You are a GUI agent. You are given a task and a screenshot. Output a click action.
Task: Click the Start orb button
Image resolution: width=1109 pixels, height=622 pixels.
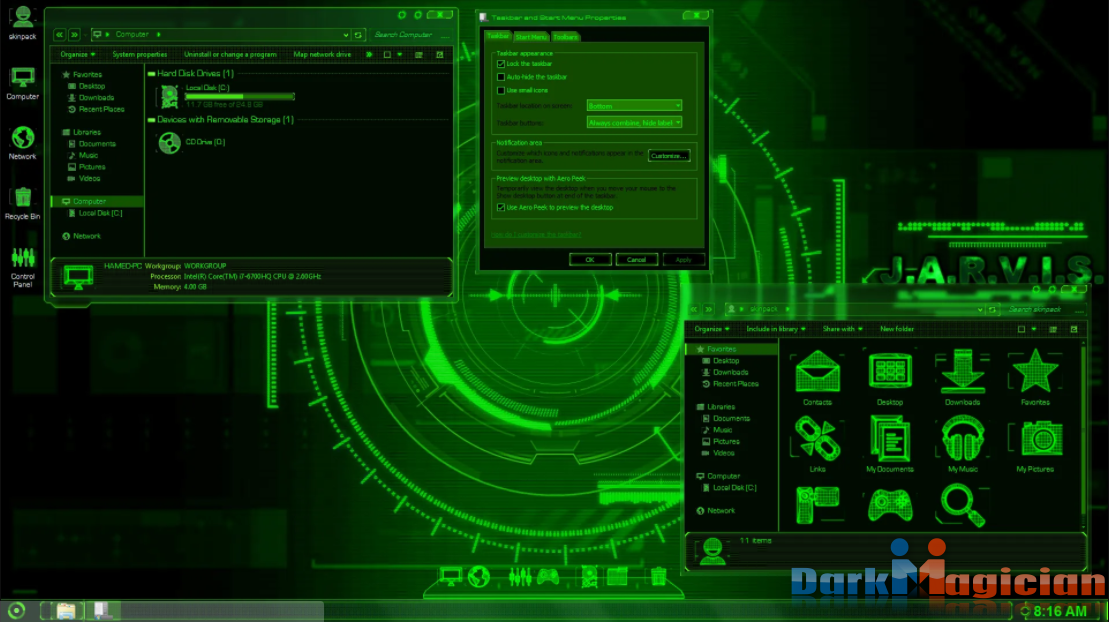16,611
